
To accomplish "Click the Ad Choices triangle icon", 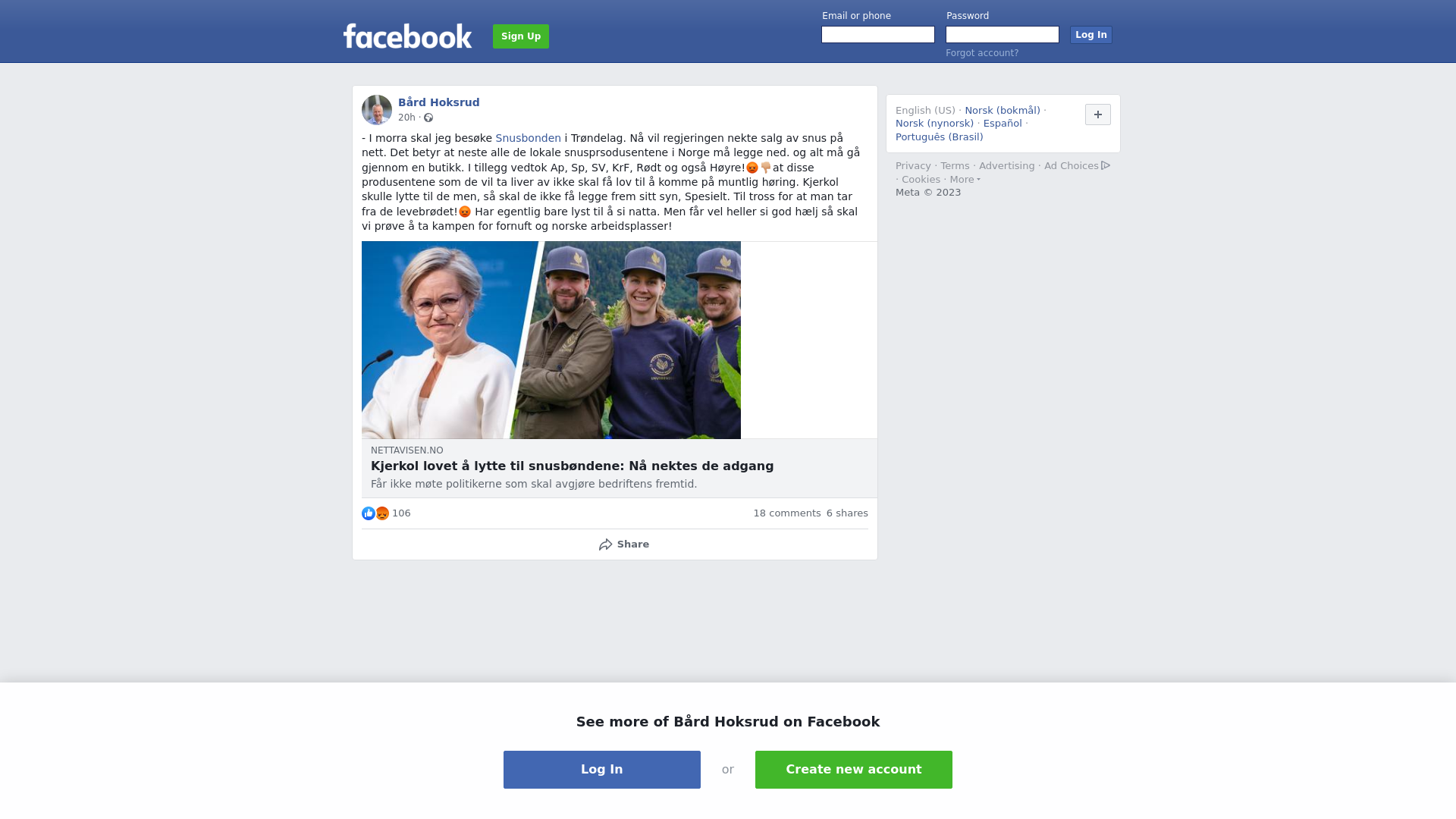I will pos(1106,165).
